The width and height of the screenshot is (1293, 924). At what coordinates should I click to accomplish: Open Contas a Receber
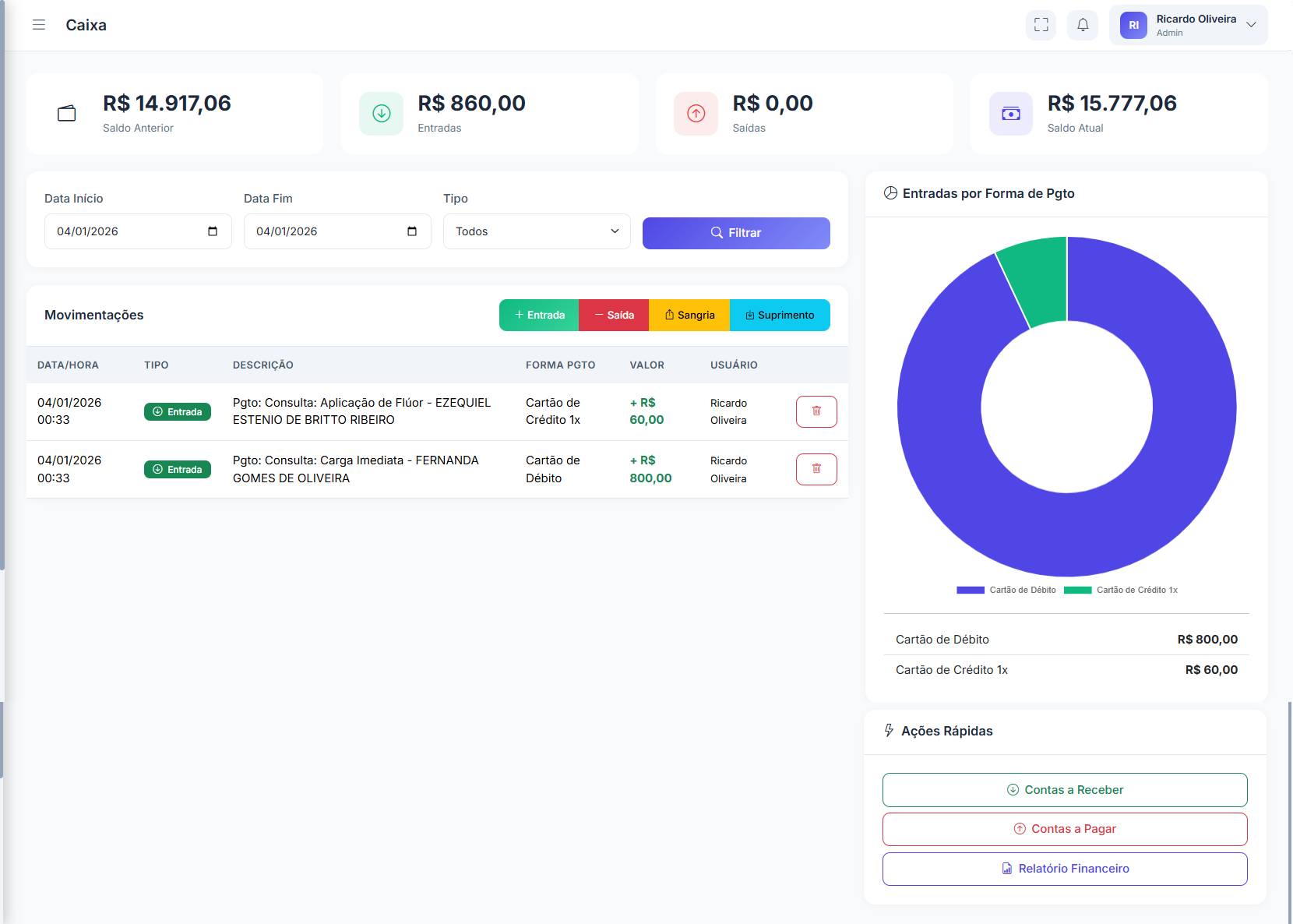click(1064, 790)
